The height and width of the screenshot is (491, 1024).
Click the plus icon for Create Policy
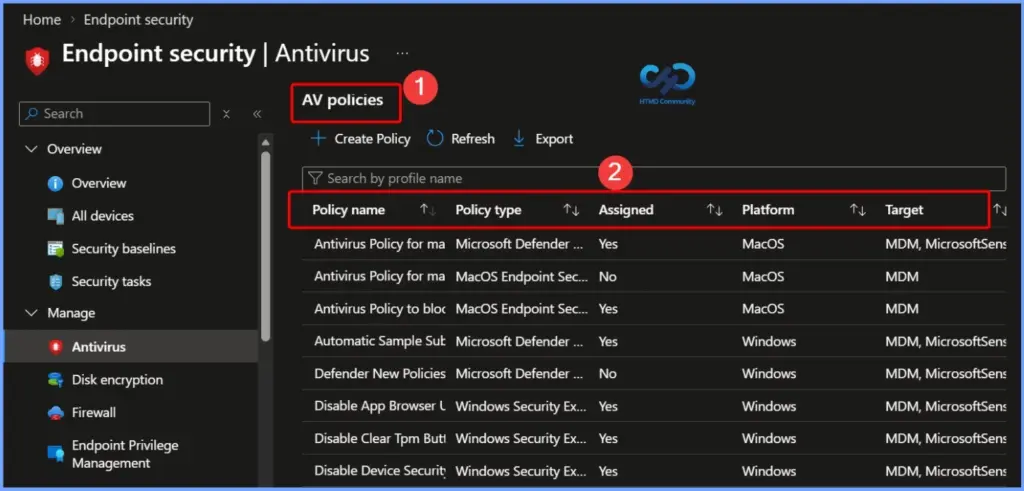point(318,138)
